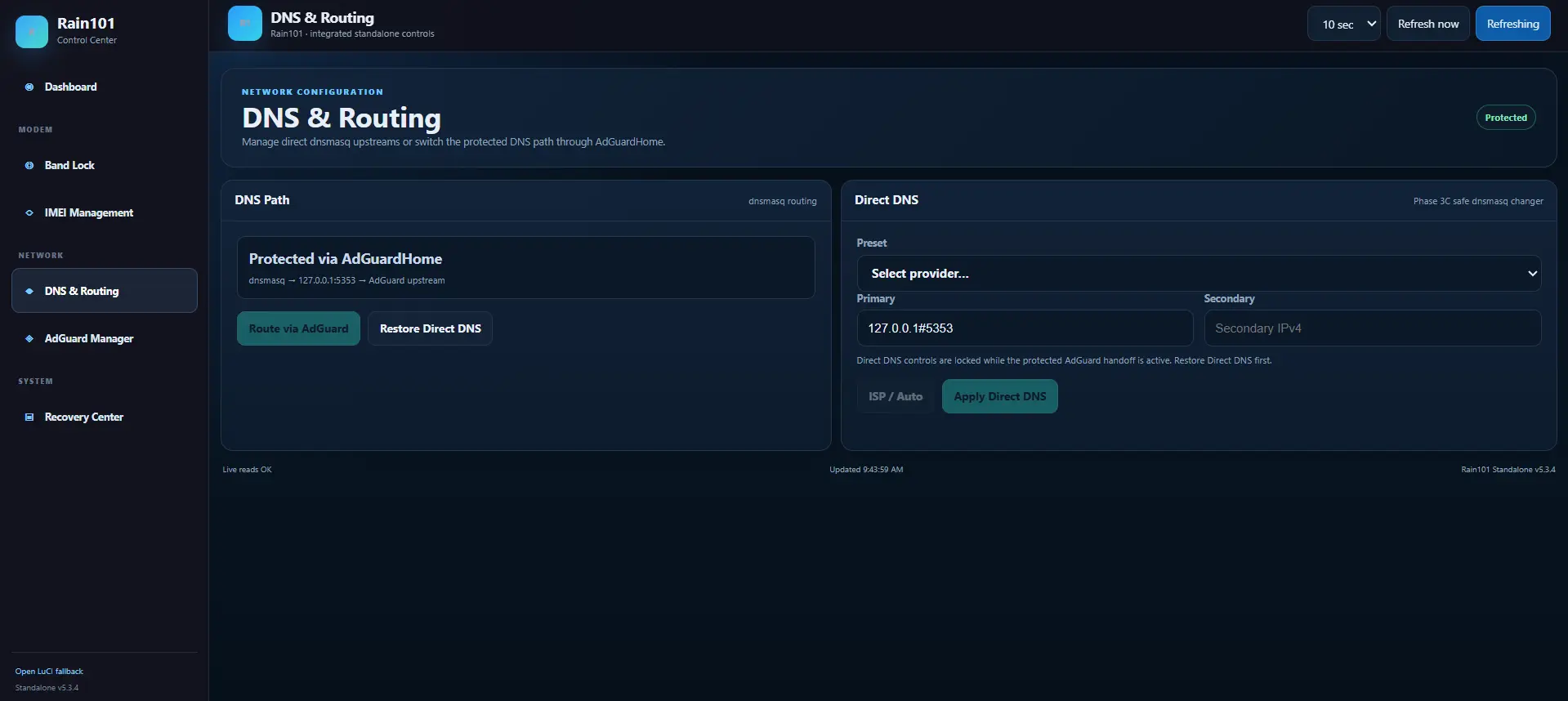Click the Recovery Center sidebar icon
Screen dimensions: 1568x701
29,417
